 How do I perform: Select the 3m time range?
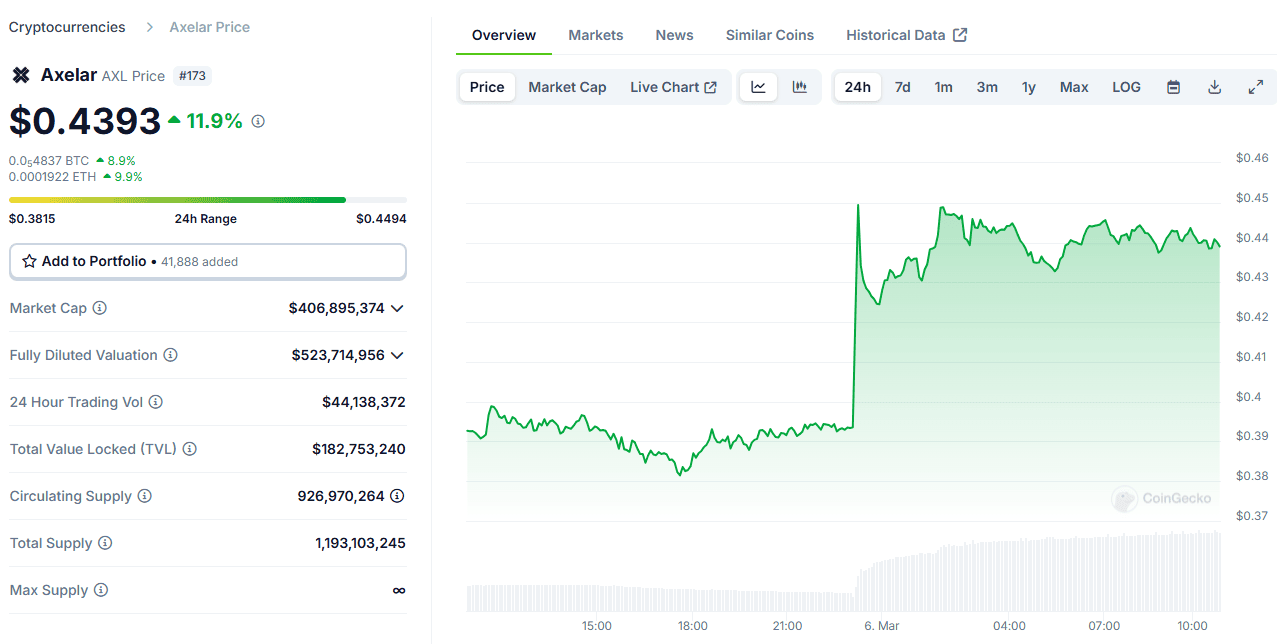(987, 87)
